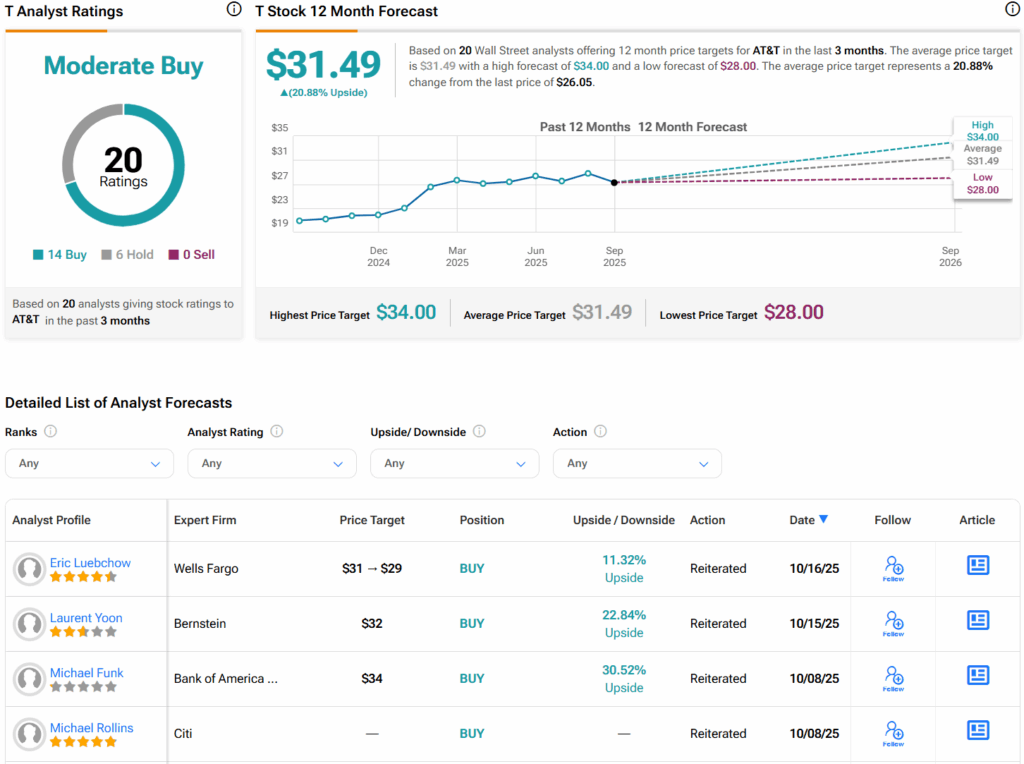Open article for Bank of America rating
1024x764 pixels.
[x=977, y=676]
